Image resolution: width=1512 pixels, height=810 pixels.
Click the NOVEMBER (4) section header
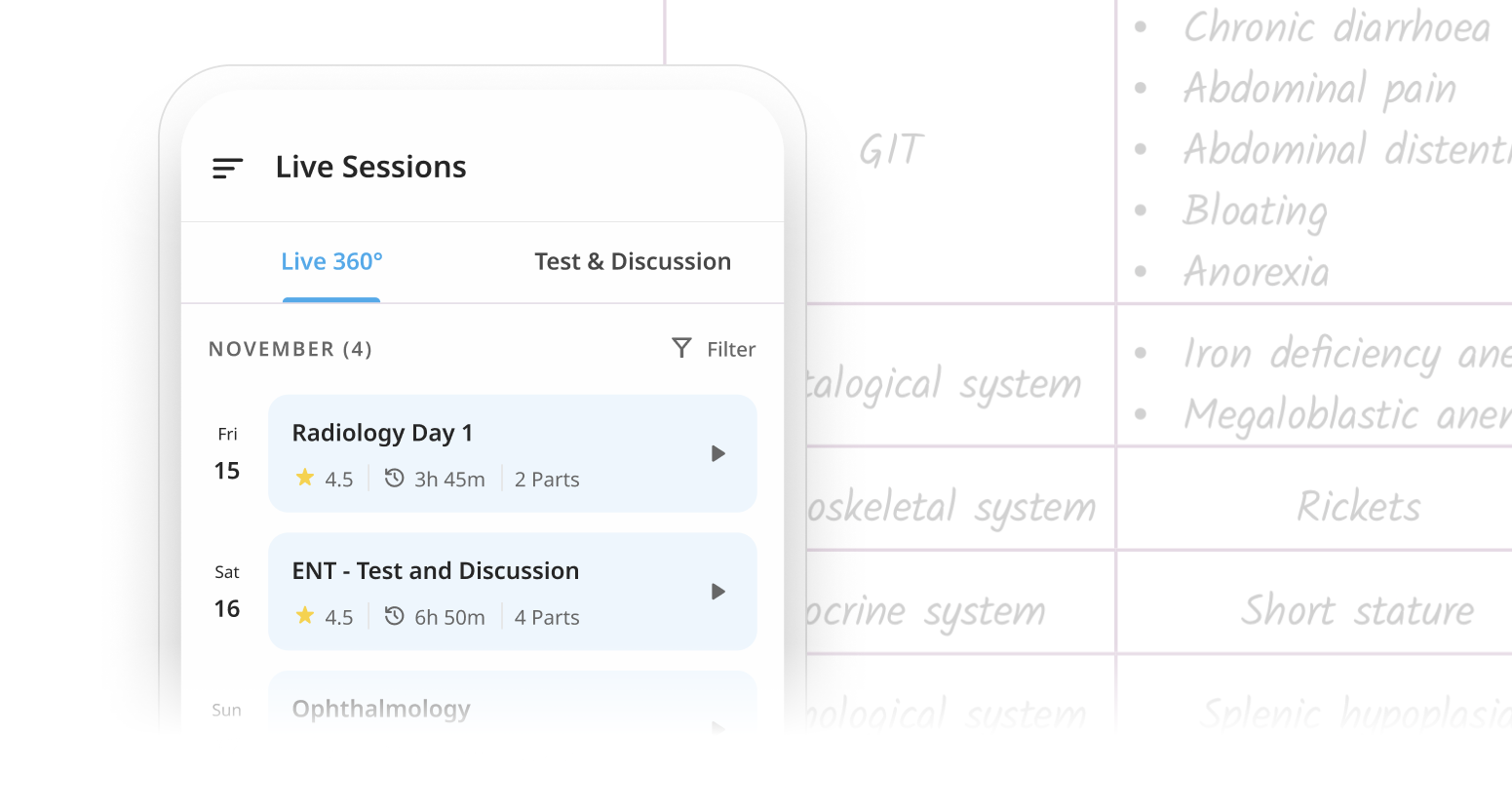pyautogui.click(x=291, y=349)
